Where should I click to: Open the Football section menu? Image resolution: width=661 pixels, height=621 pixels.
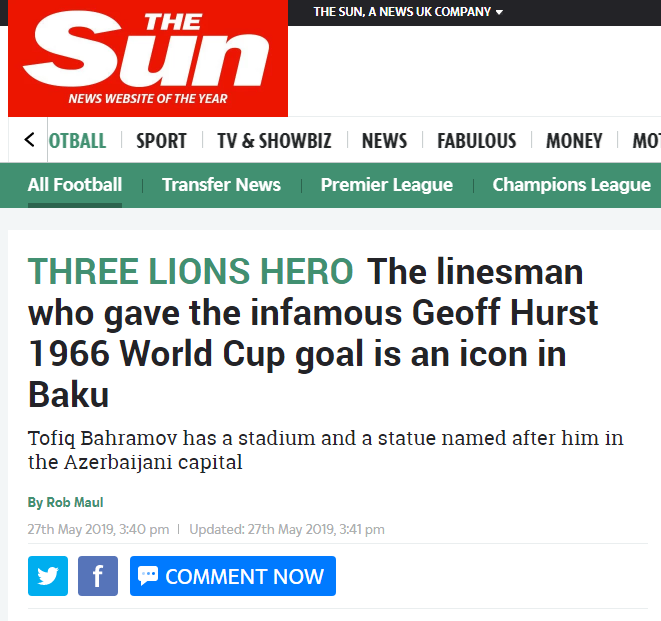pyautogui.click(x=78, y=141)
